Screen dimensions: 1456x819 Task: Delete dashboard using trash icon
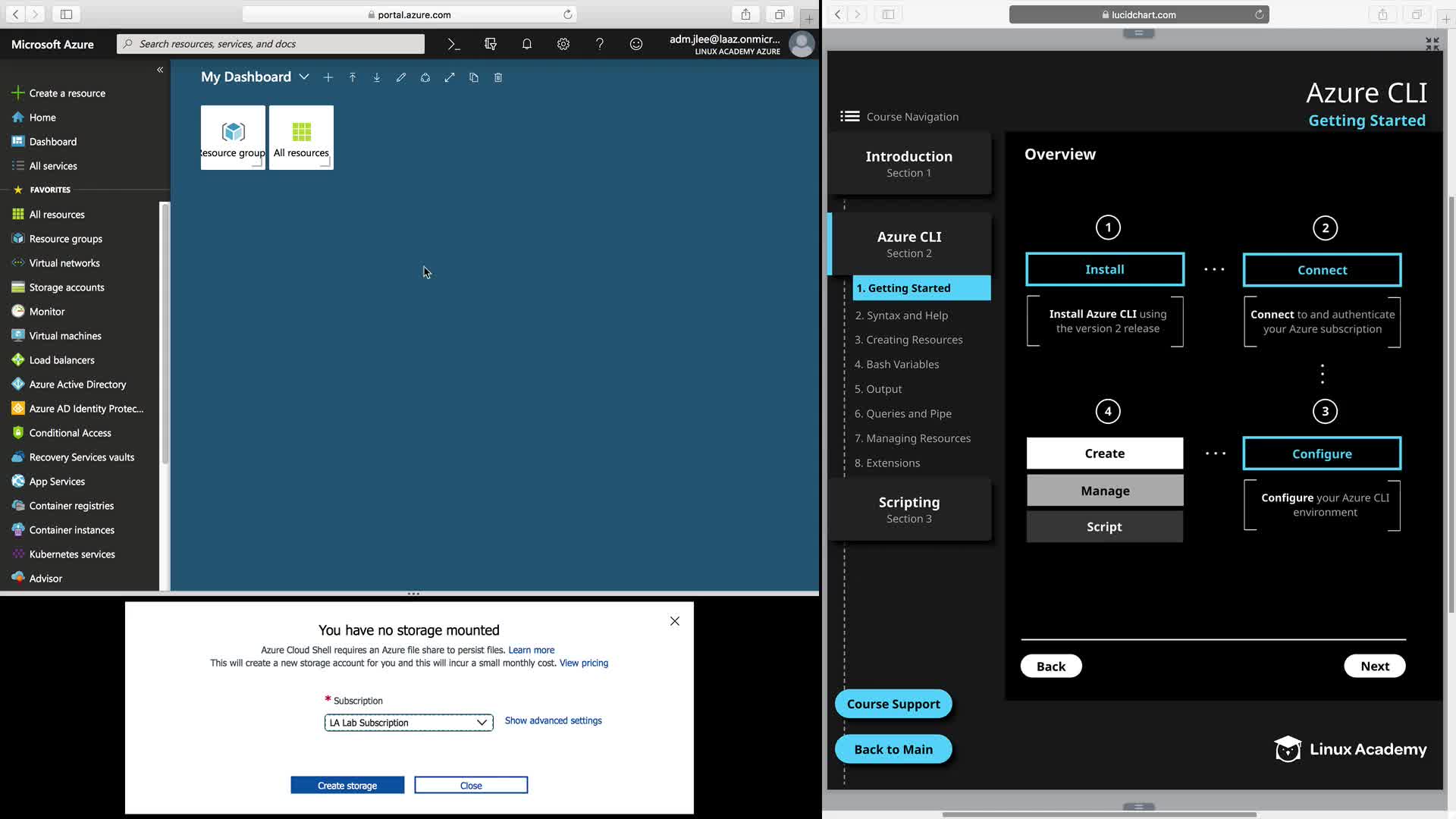(x=497, y=77)
